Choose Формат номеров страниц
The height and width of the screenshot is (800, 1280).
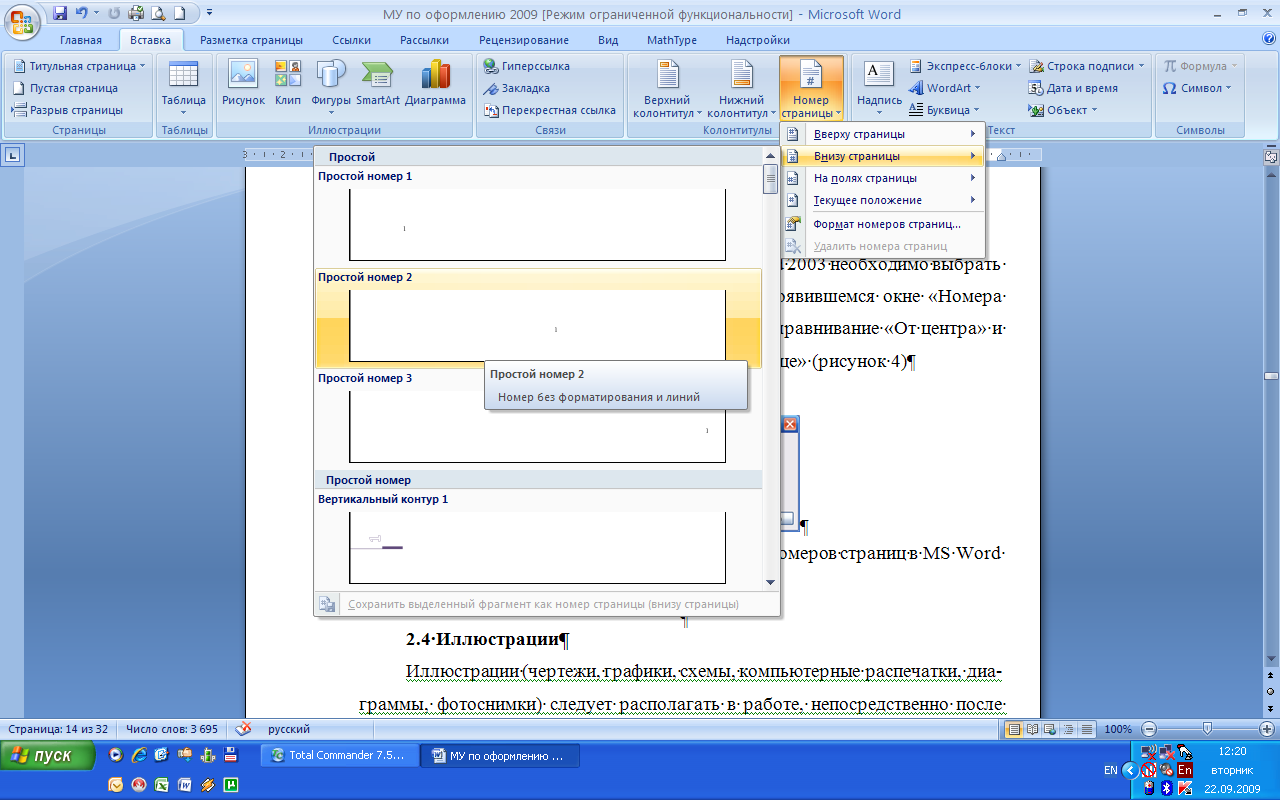point(883,224)
